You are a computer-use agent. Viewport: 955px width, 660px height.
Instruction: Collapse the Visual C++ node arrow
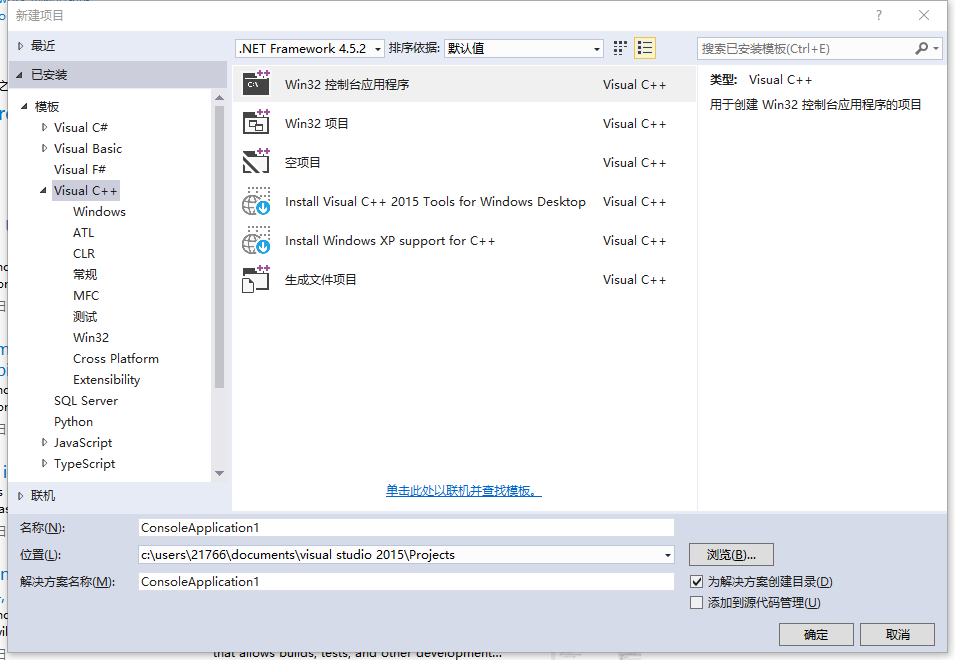pos(43,191)
